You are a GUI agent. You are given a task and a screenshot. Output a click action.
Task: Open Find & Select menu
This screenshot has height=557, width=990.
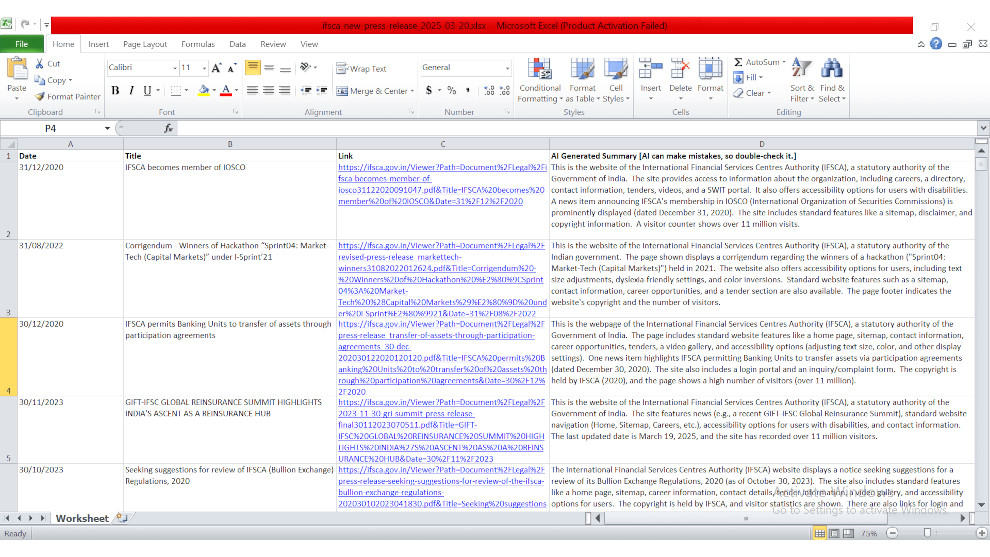[x=832, y=80]
